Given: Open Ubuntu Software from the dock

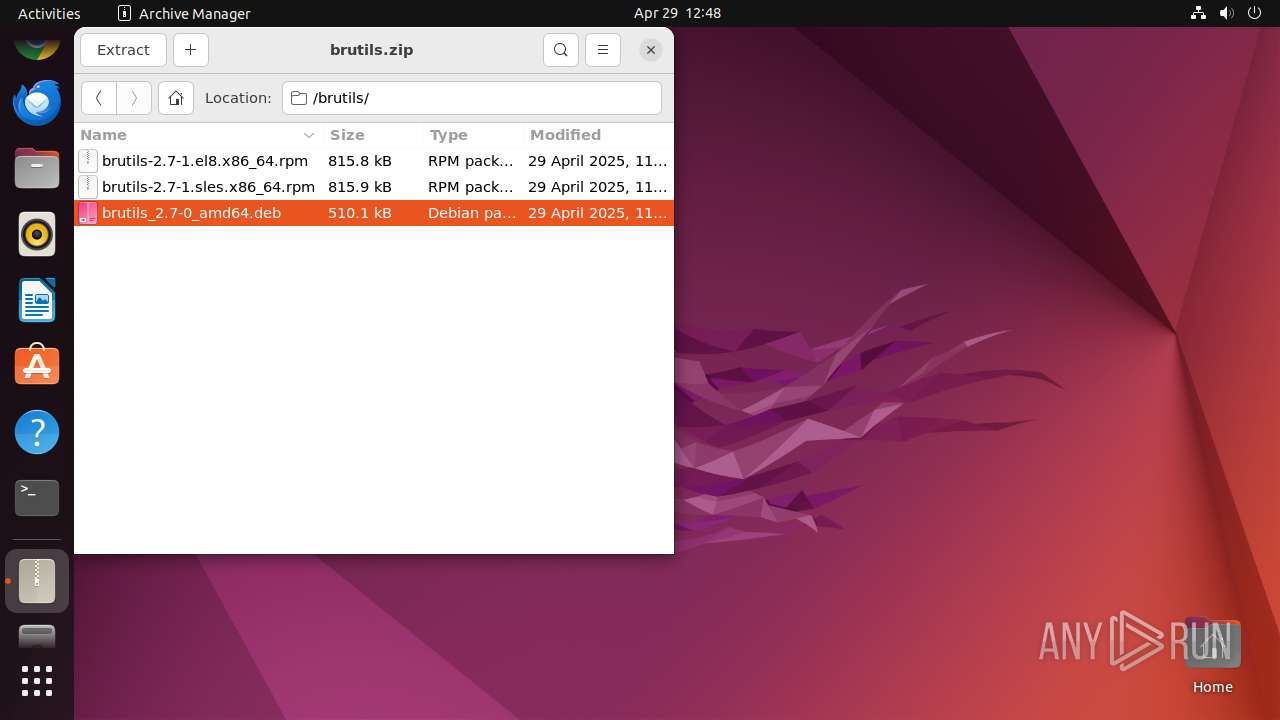Looking at the screenshot, I should (x=37, y=366).
